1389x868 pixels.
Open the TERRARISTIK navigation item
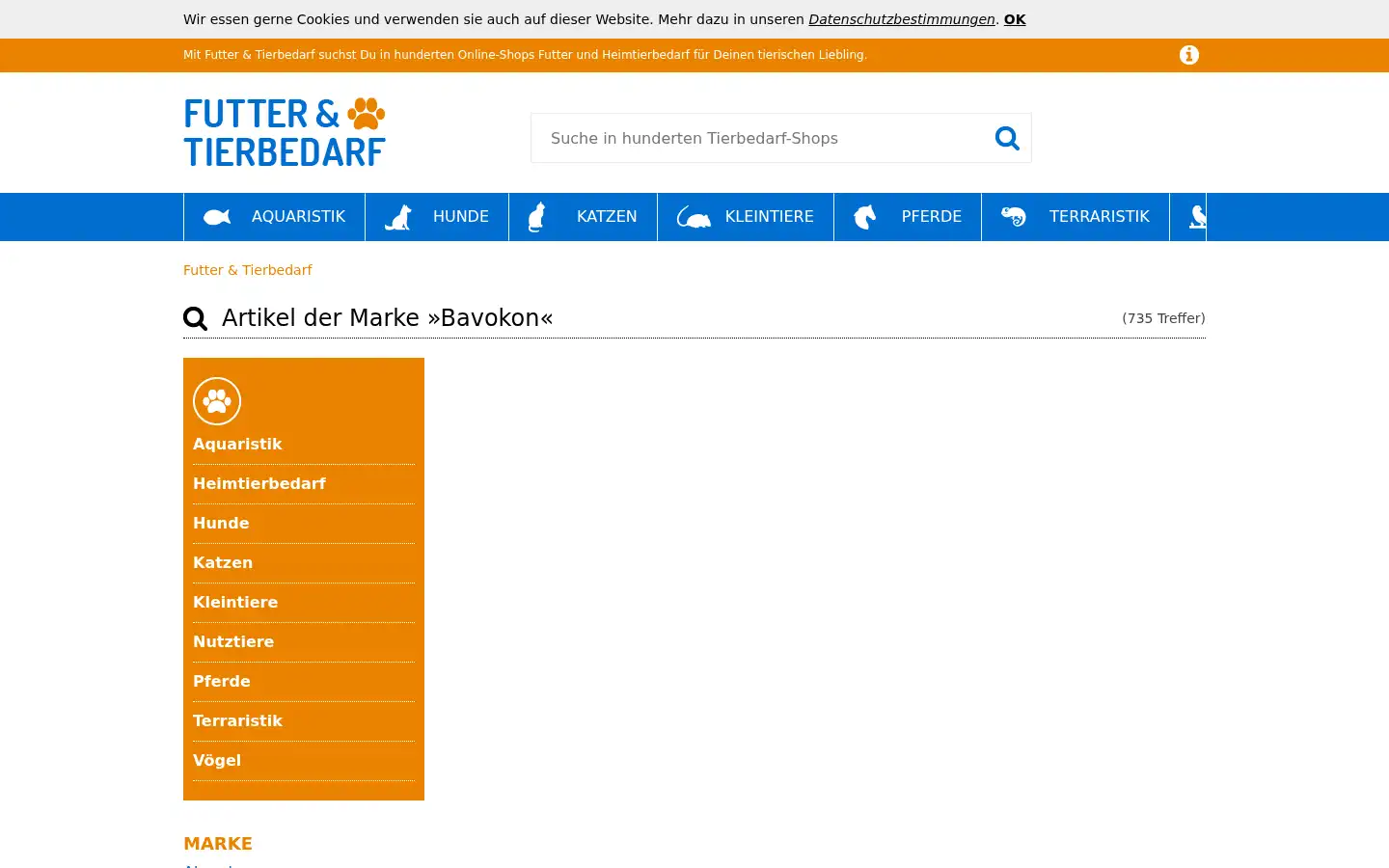click(x=1076, y=217)
